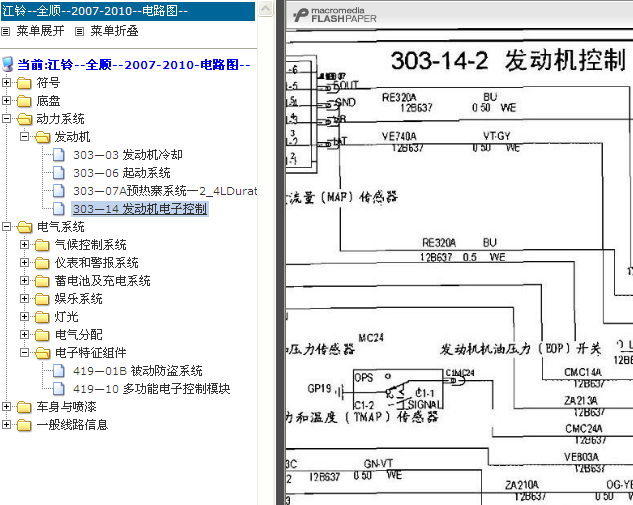The width and height of the screenshot is (633, 505).
Task: Click the 气候控制系统 folder icon
Action: [x=42, y=245]
